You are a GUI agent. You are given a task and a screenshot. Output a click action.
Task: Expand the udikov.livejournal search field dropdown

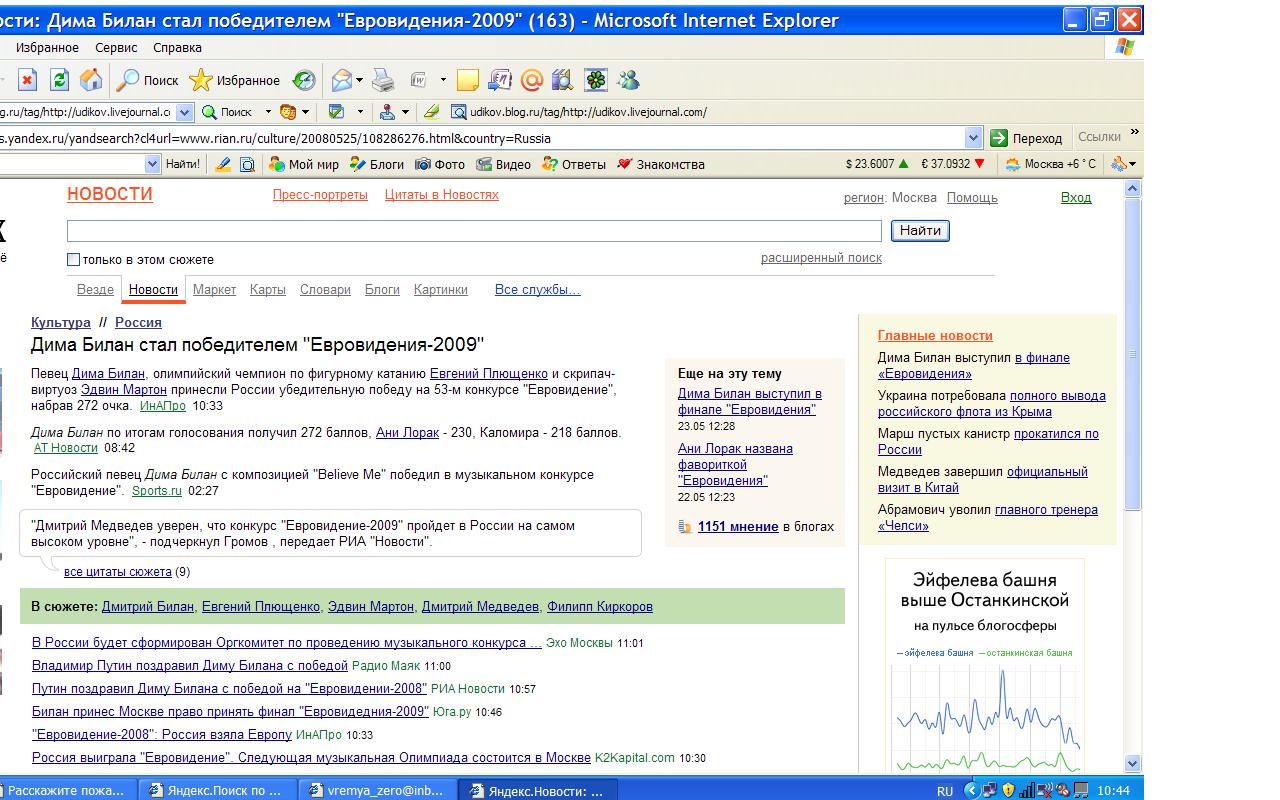point(185,112)
